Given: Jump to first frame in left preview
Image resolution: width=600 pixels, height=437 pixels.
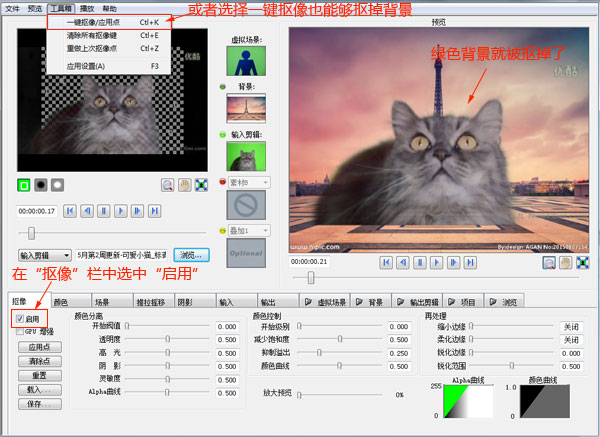Looking at the screenshot, I should (70, 211).
